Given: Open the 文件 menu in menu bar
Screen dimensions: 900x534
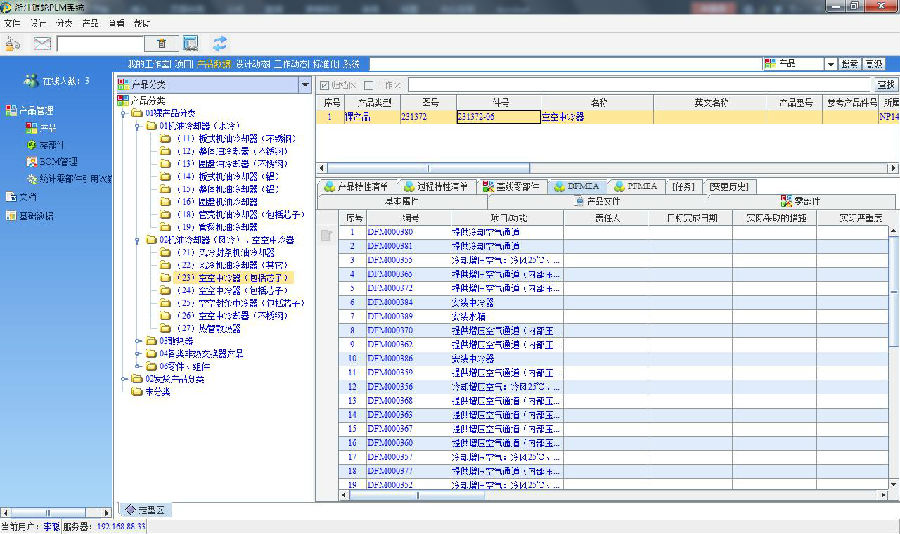Looking at the screenshot, I should pos(11,22).
